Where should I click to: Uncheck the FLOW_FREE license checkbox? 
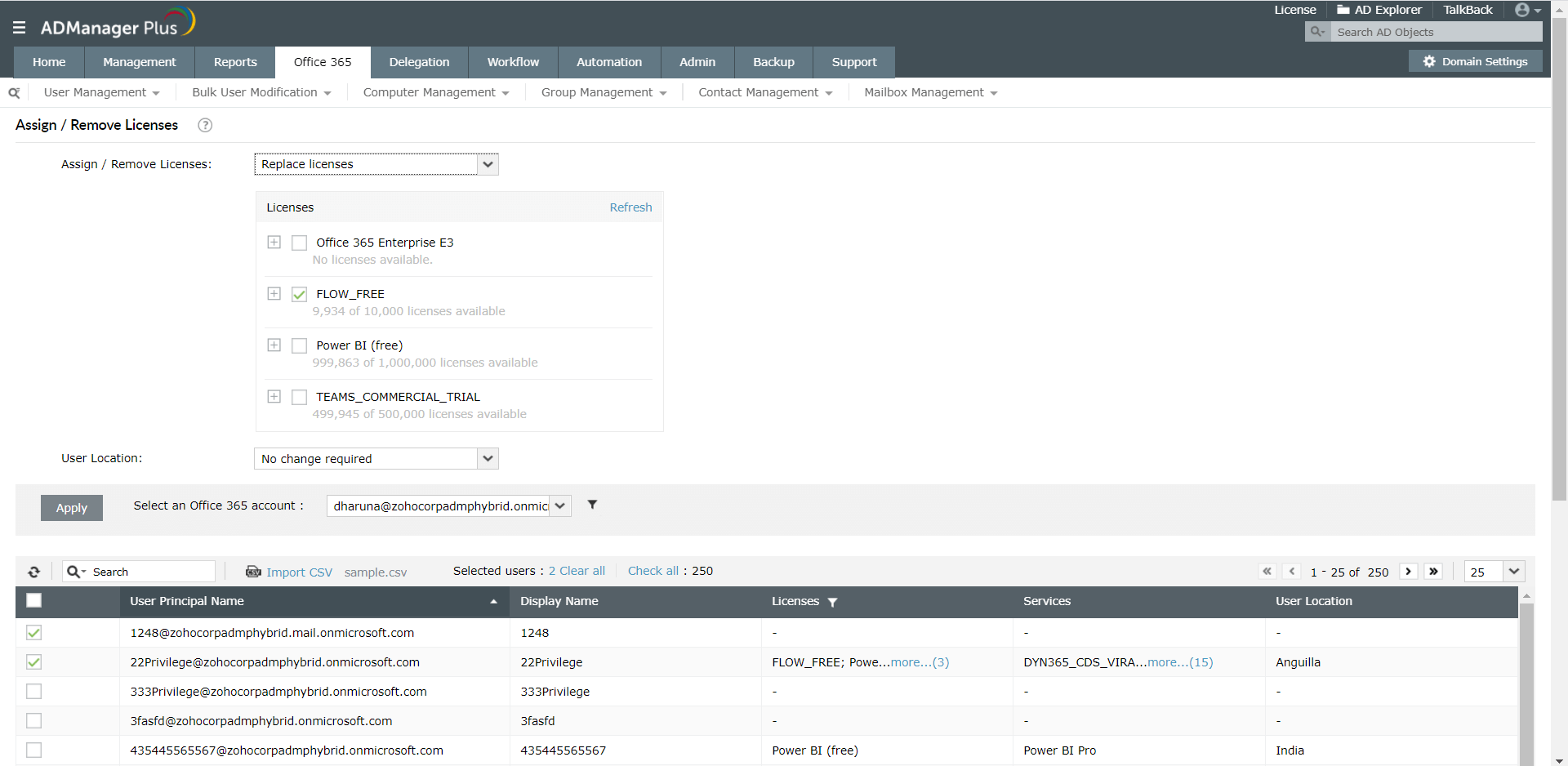pos(300,294)
